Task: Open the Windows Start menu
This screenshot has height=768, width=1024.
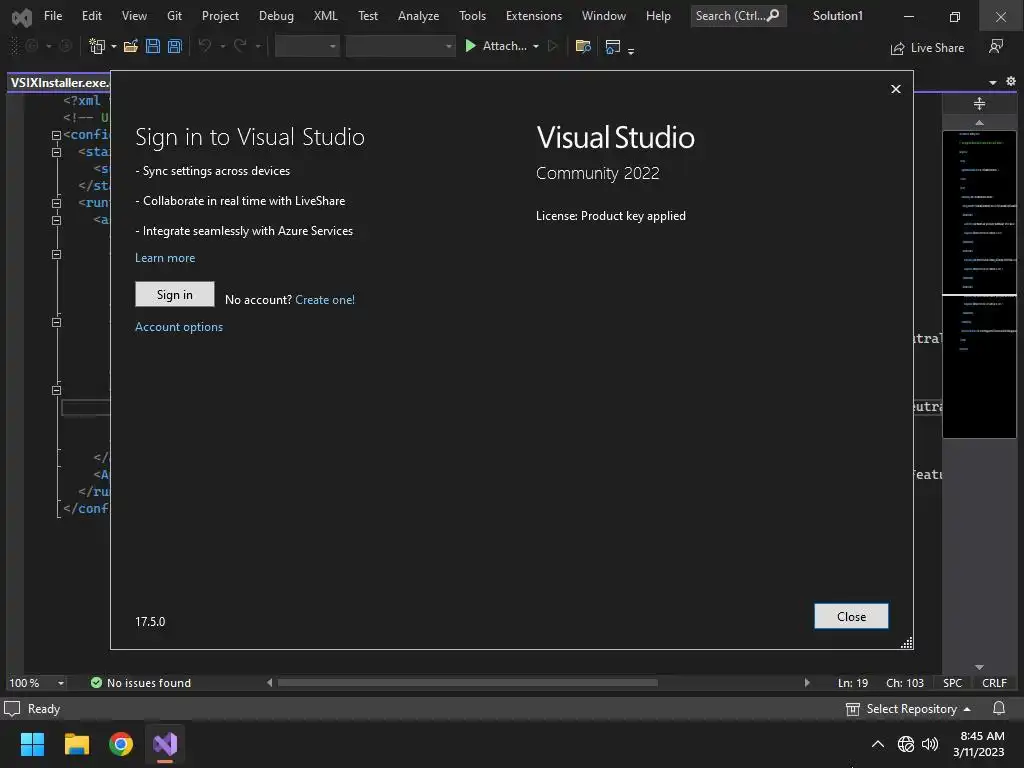Action: [x=33, y=744]
